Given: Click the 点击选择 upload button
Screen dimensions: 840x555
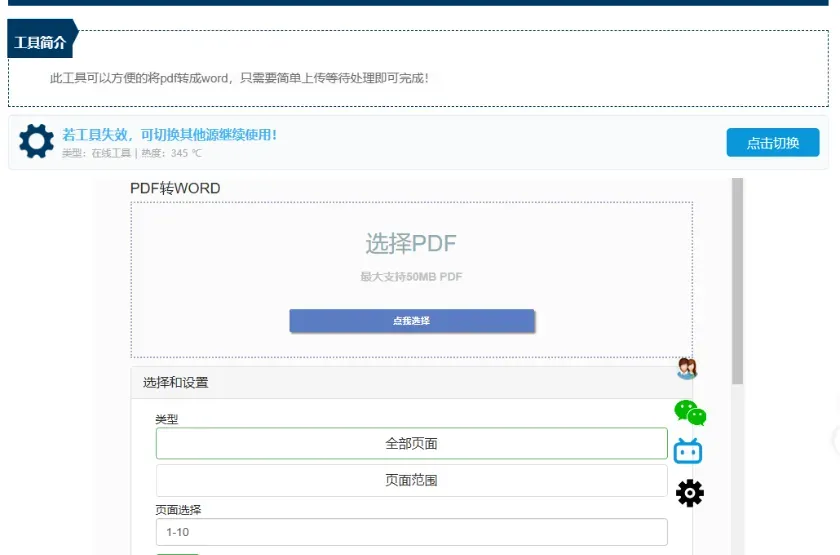Looking at the screenshot, I should [412, 321].
